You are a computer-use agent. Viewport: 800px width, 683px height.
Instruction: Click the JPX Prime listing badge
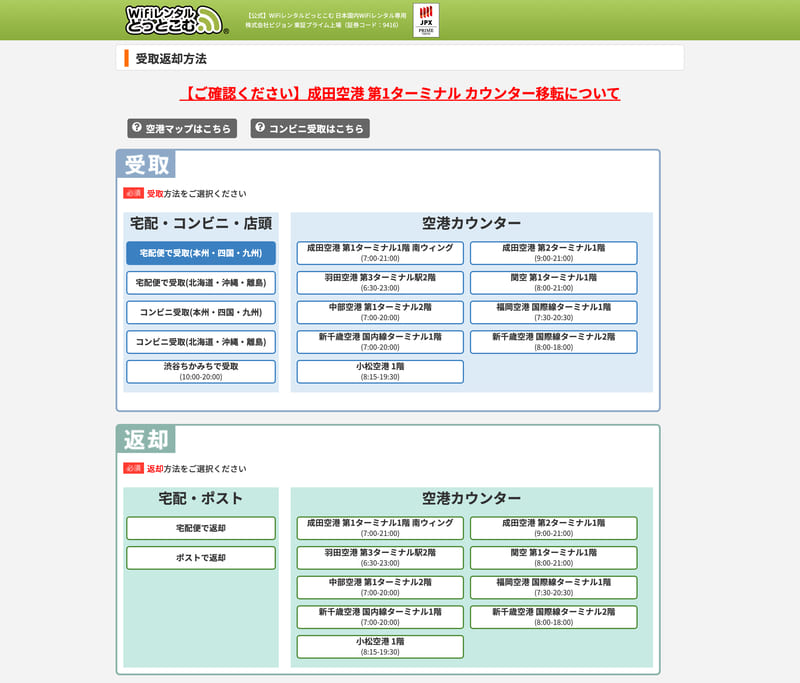[x=428, y=19]
